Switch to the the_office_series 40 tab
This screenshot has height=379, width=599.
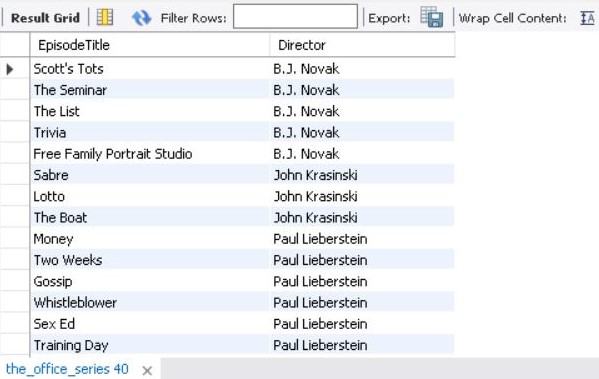click(67, 369)
